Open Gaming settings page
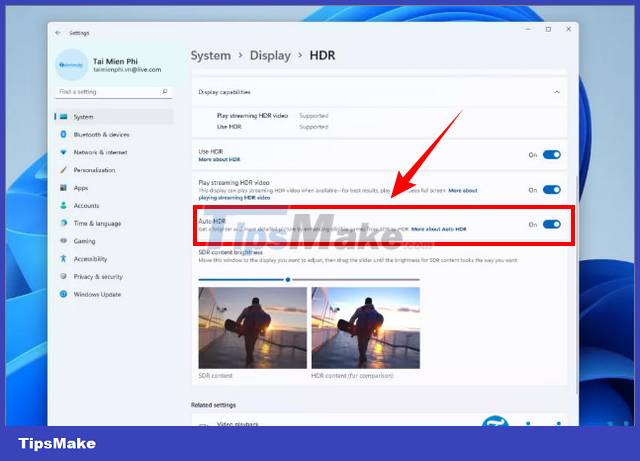 pyautogui.click(x=114, y=241)
